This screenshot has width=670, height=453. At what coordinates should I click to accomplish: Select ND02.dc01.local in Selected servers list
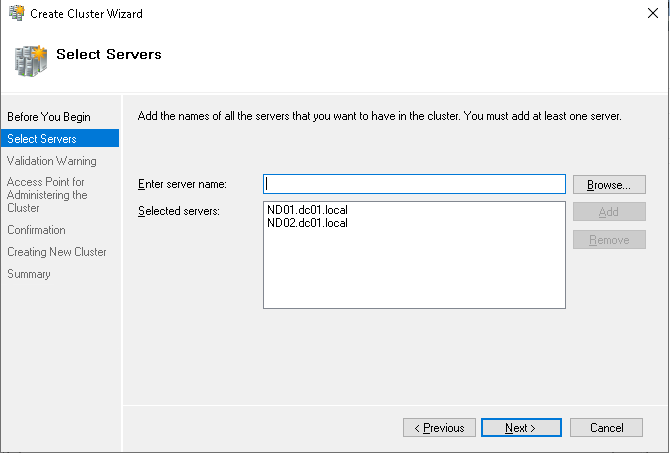click(307, 223)
